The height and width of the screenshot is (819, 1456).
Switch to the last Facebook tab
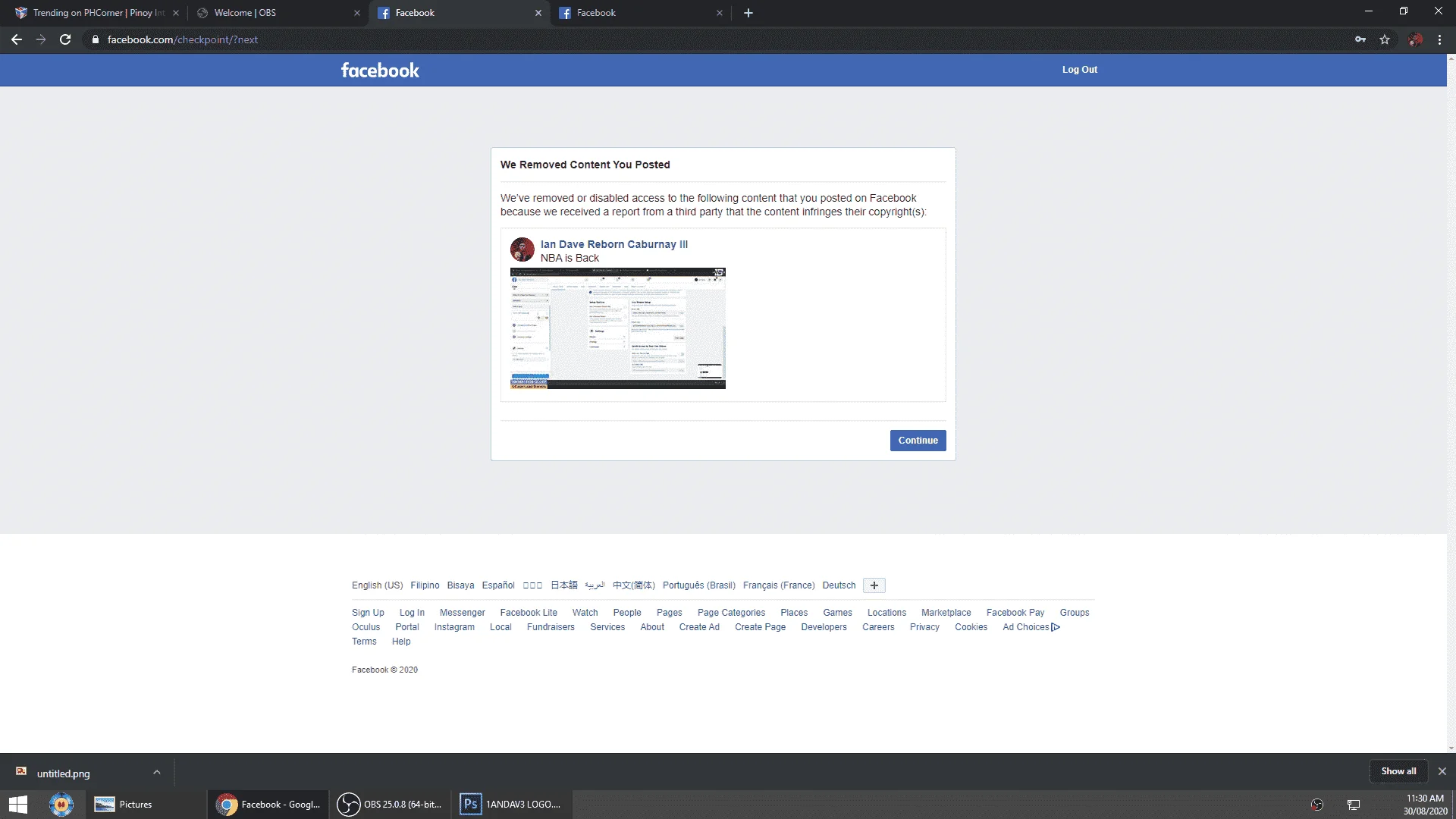(x=641, y=13)
